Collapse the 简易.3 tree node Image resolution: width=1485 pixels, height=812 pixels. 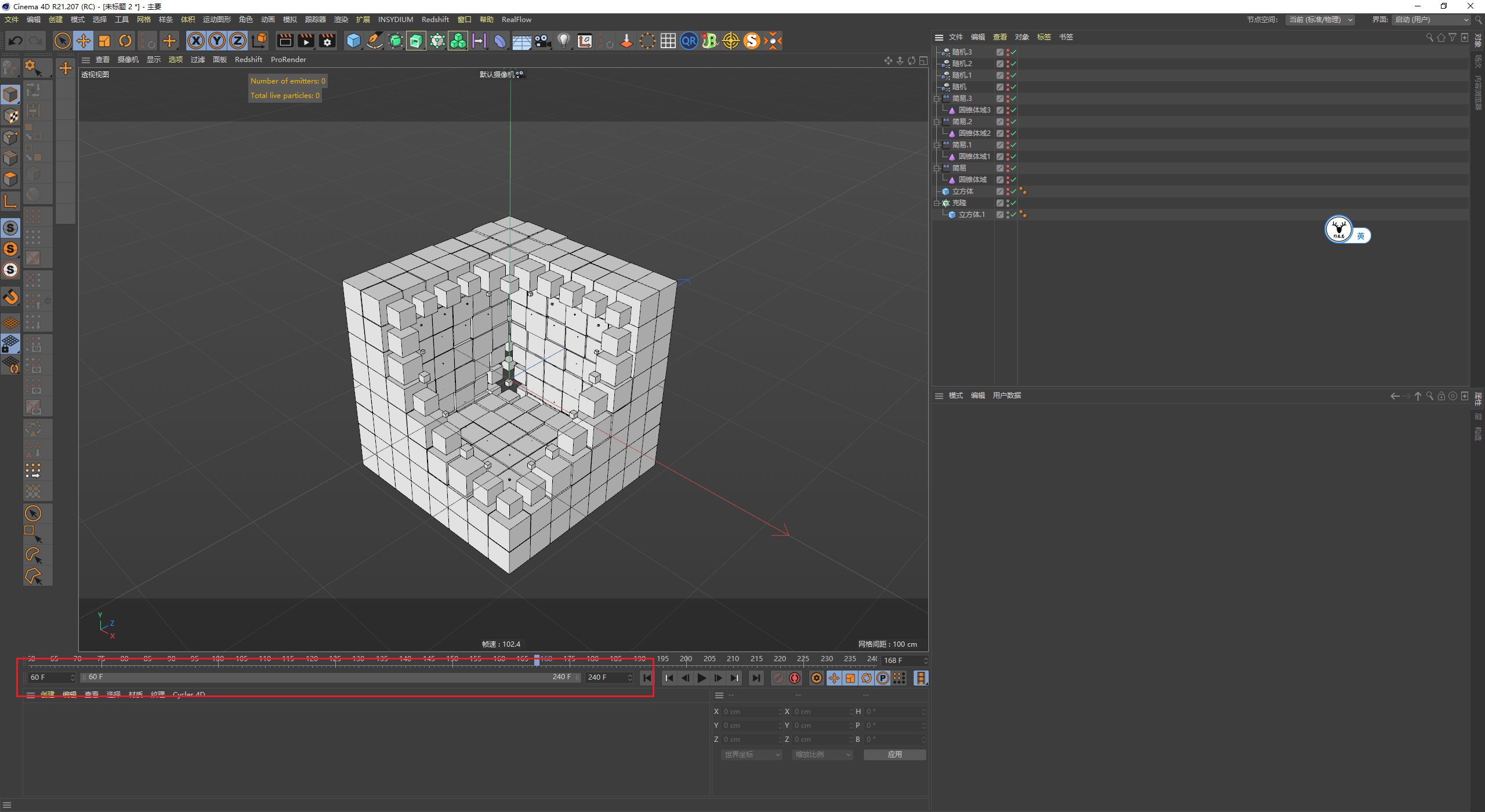(937, 99)
